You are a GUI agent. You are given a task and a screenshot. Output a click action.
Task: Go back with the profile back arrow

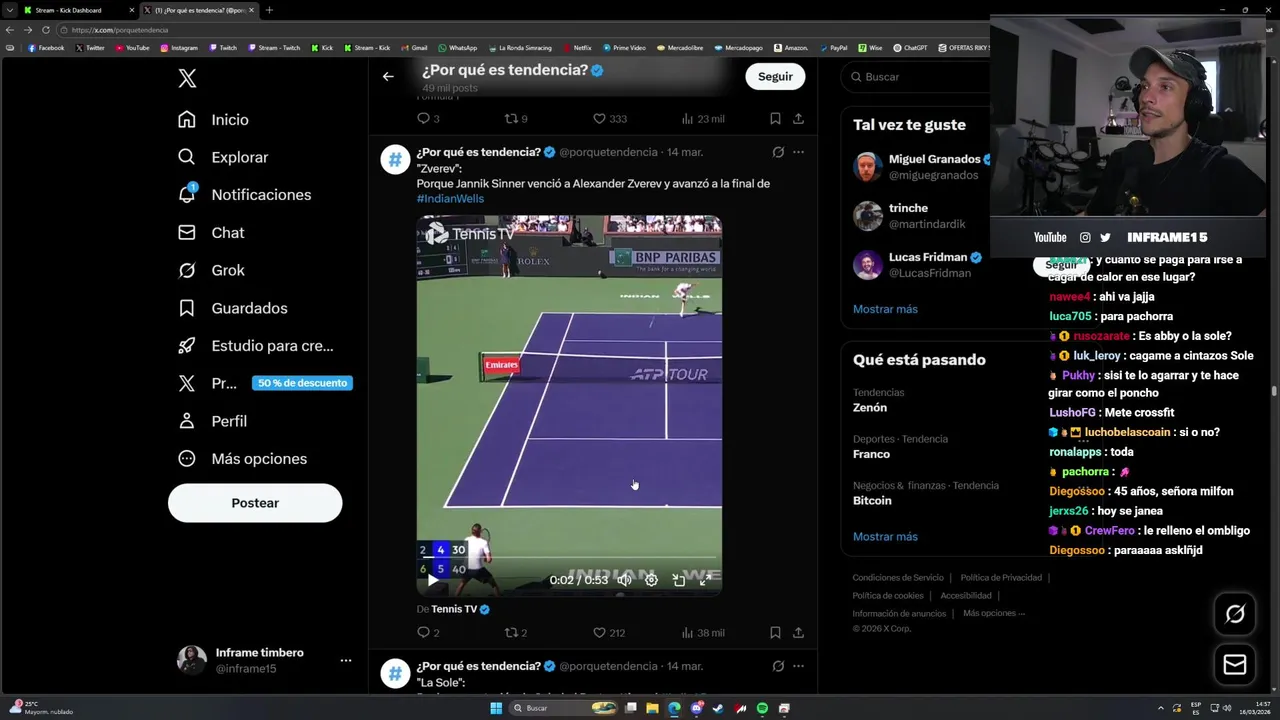click(x=388, y=76)
